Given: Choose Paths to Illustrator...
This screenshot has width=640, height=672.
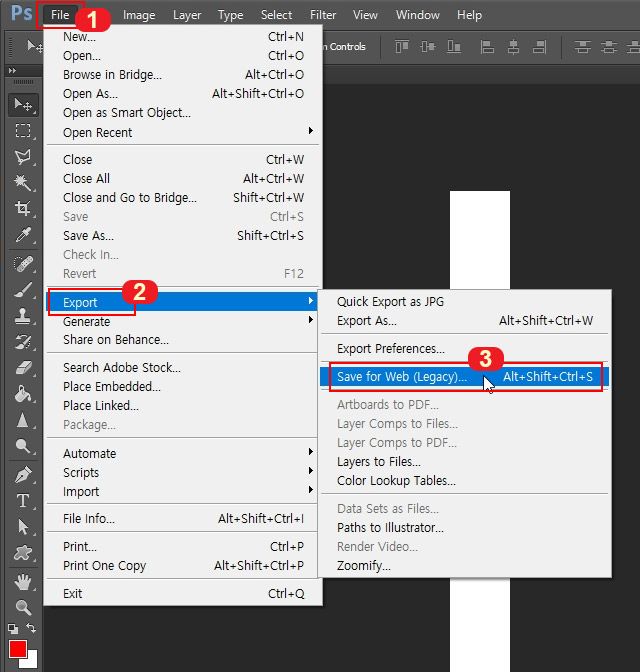Looking at the screenshot, I should pos(465,528).
